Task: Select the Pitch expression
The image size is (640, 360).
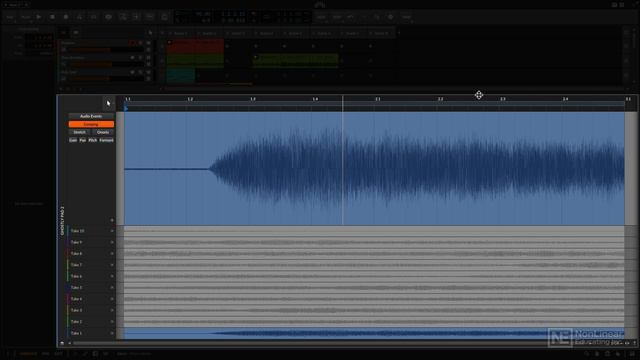Action: click(x=93, y=140)
